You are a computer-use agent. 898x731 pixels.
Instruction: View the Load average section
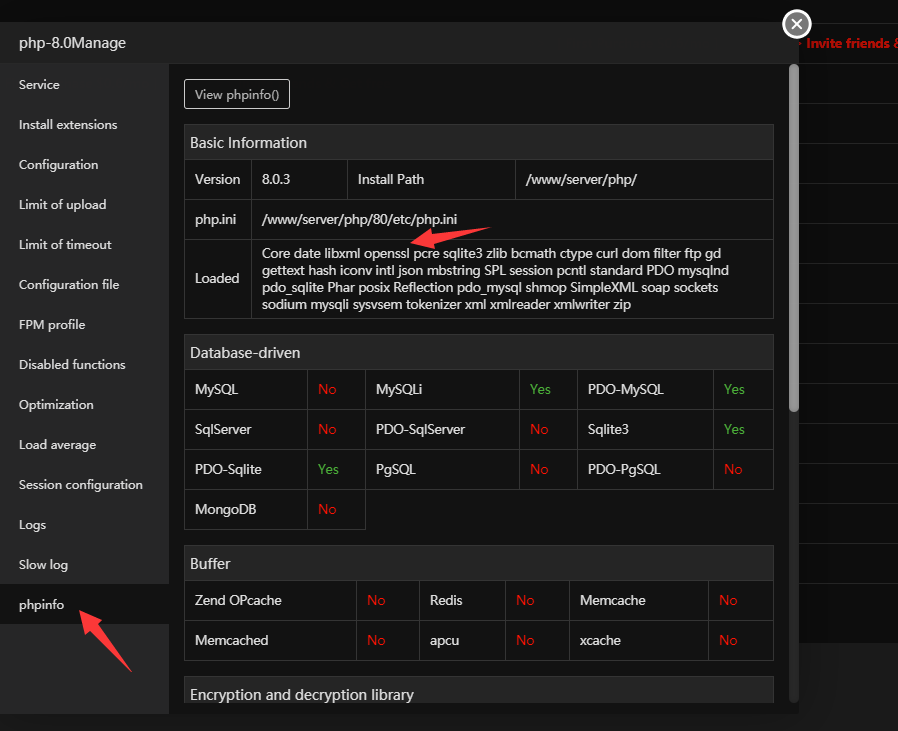(58, 445)
